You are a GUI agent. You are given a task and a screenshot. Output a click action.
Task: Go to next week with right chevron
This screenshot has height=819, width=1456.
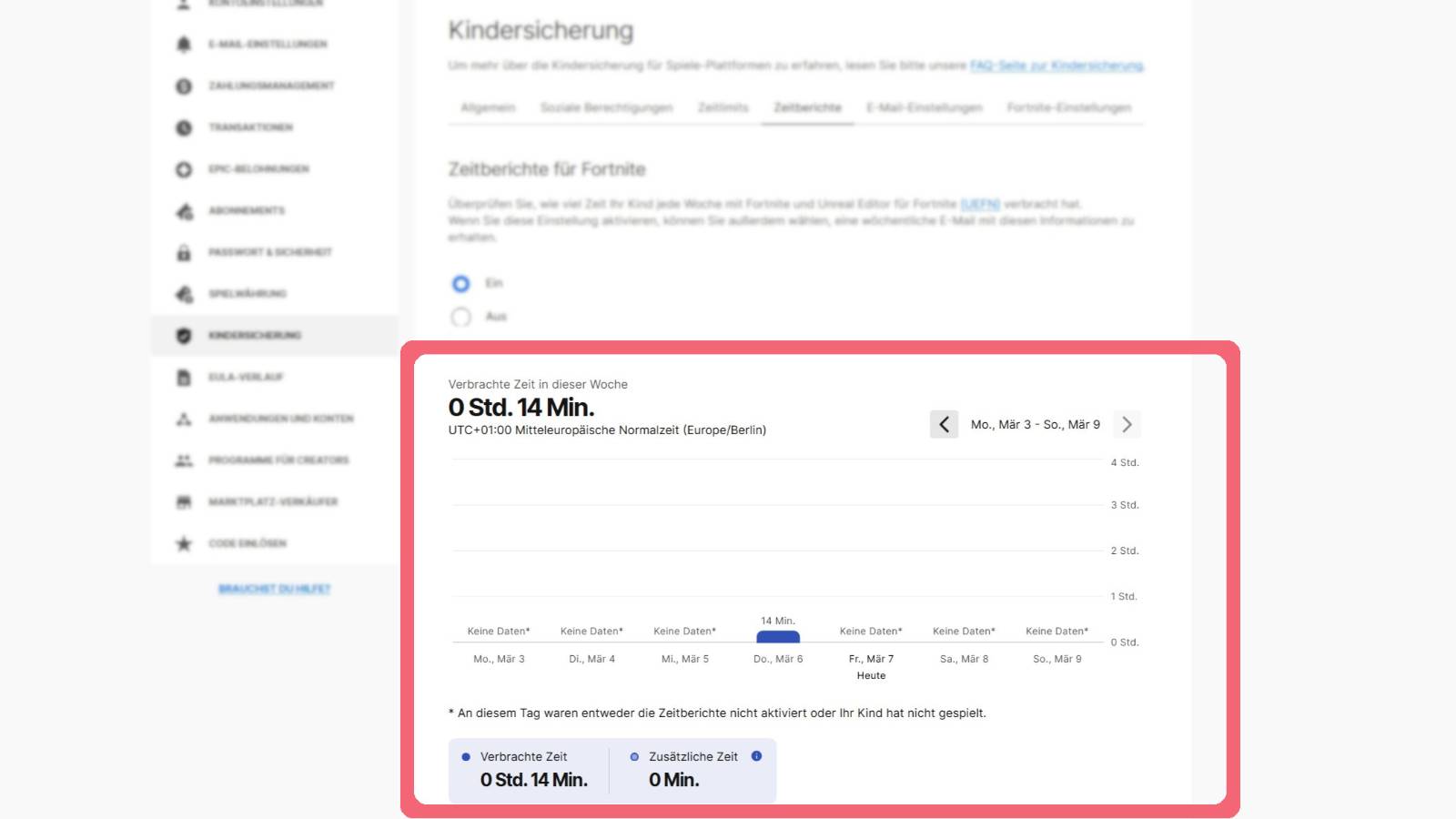(1127, 424)
